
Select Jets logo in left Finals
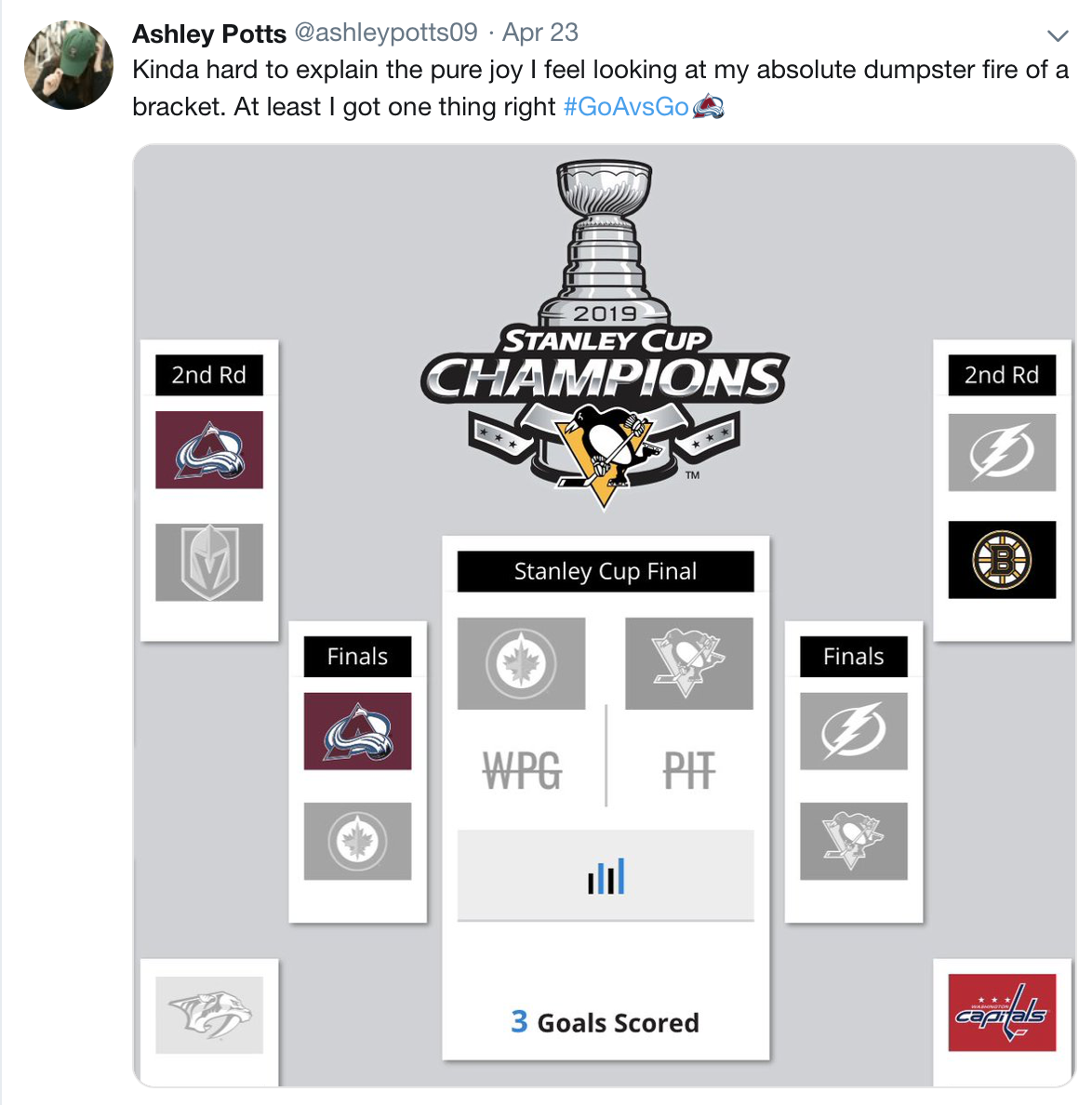coord(357,841)
